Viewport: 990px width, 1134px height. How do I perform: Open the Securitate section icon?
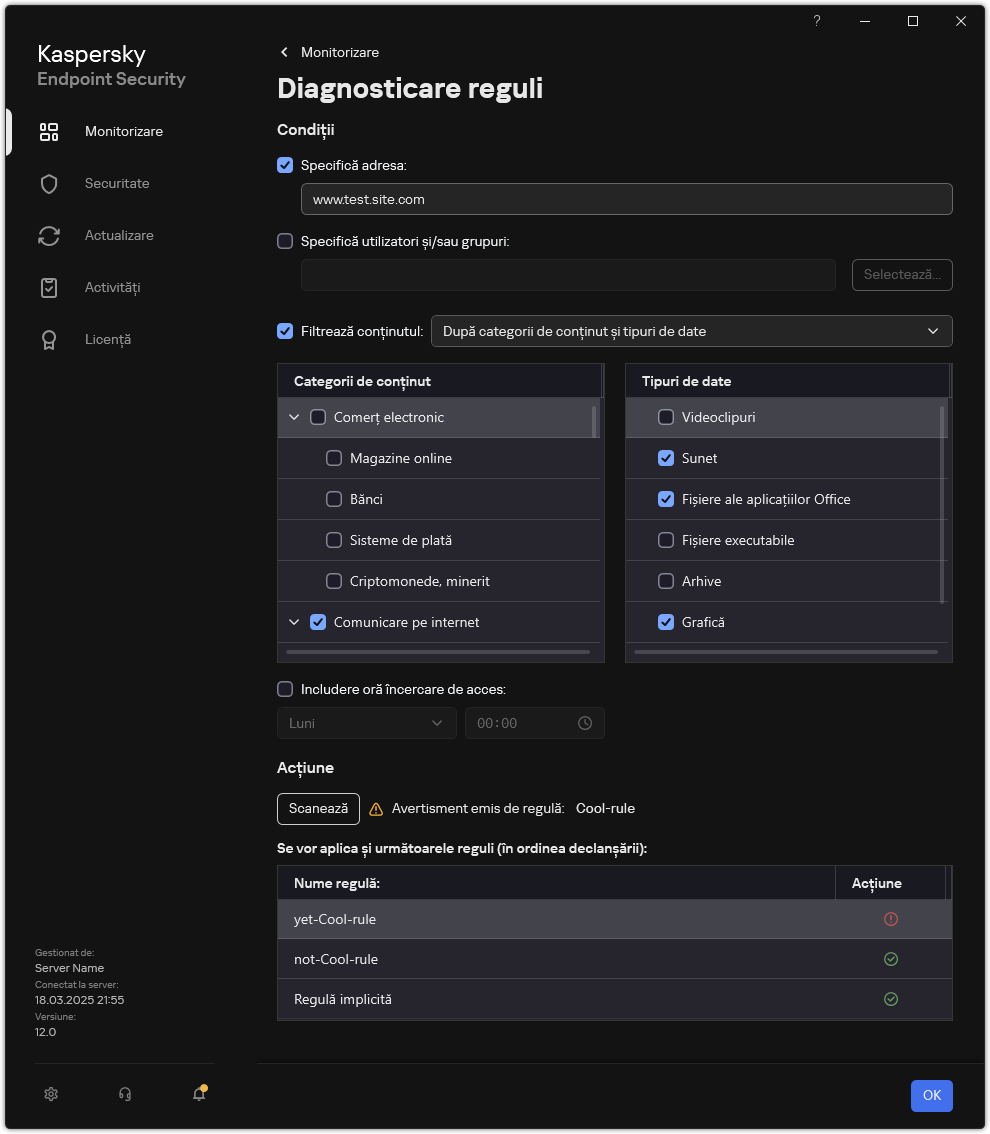tap(49, 183)
